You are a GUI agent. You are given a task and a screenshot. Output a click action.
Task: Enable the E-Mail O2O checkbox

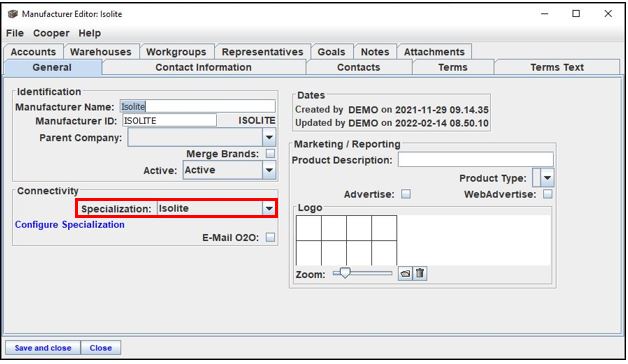tap(271, 237)
